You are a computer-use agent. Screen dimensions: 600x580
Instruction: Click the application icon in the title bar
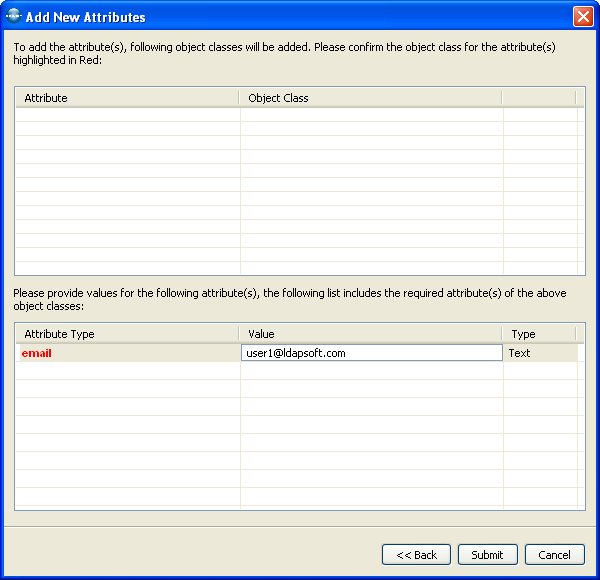[13, 16]
